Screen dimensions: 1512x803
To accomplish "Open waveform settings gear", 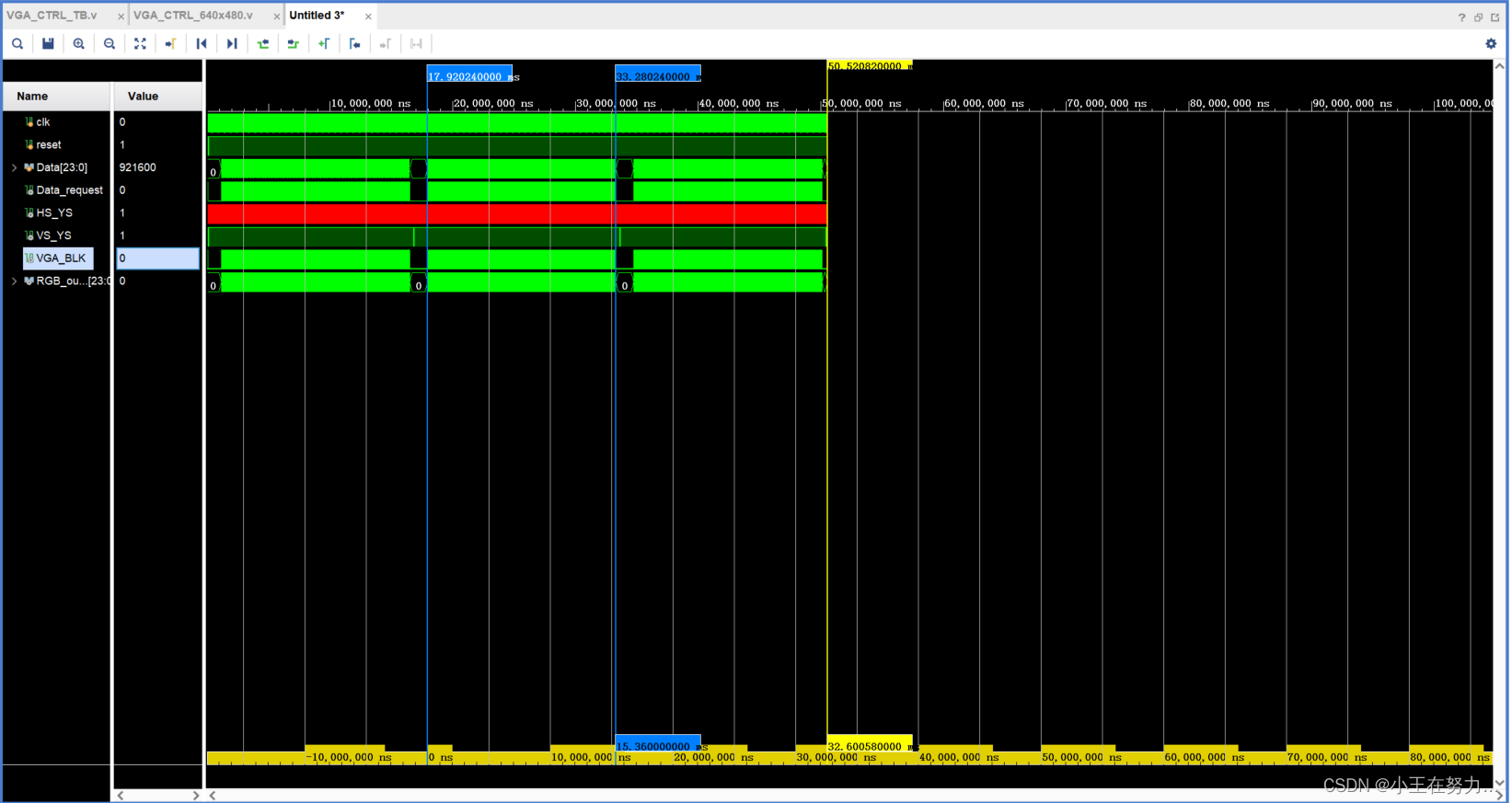I will [1491, 43].
